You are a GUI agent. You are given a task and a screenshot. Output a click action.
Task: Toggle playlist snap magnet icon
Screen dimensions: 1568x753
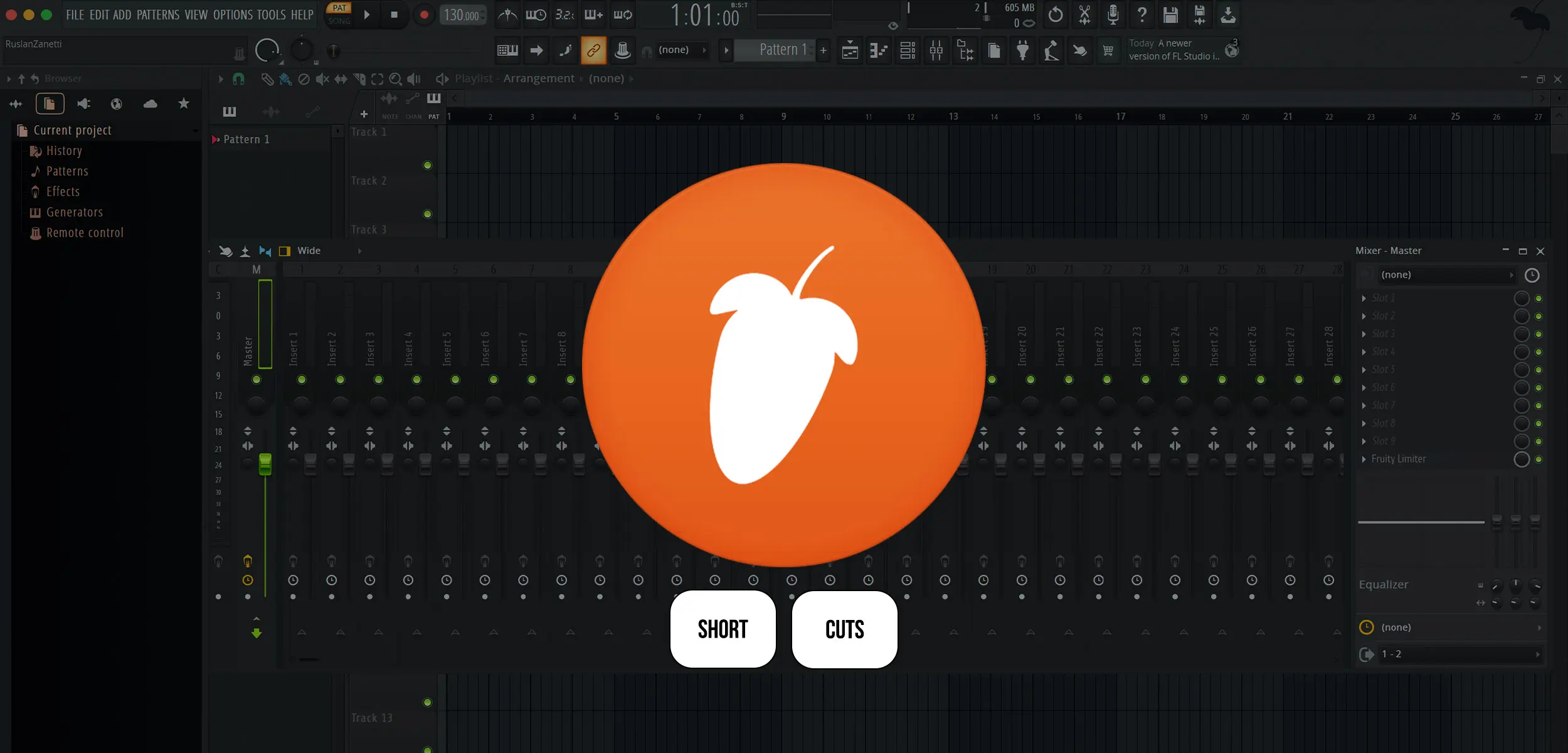[x=238, y=79]
